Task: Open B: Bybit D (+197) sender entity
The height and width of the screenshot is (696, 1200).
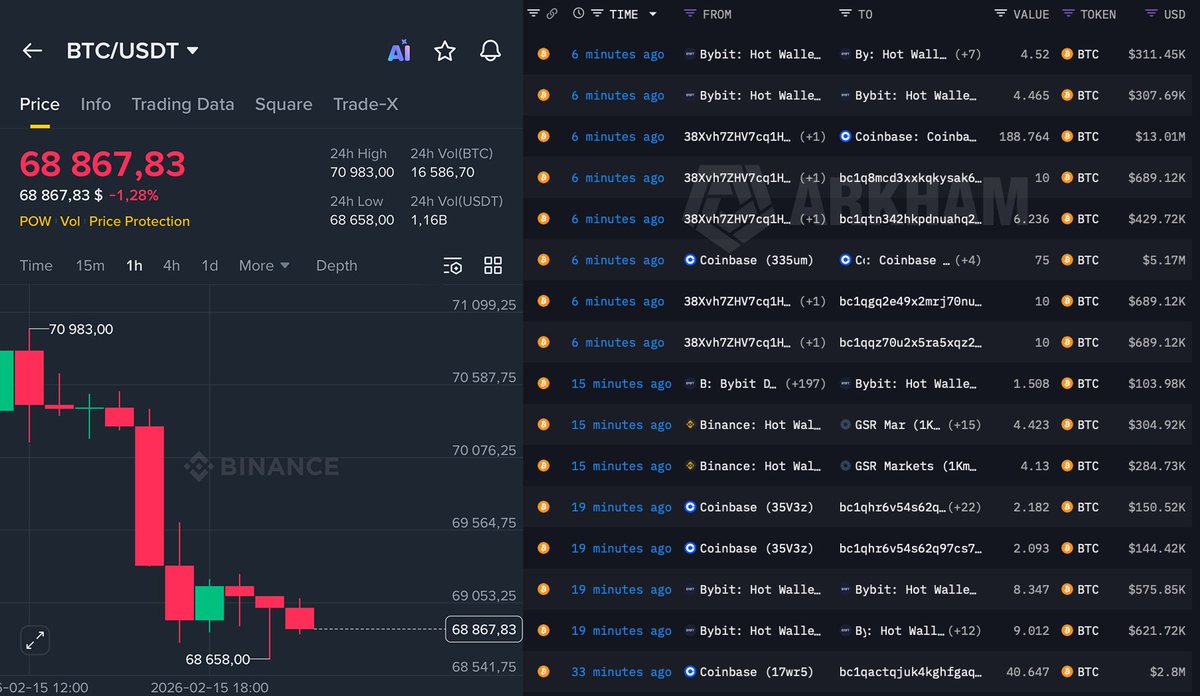Action: pos(755,384)
